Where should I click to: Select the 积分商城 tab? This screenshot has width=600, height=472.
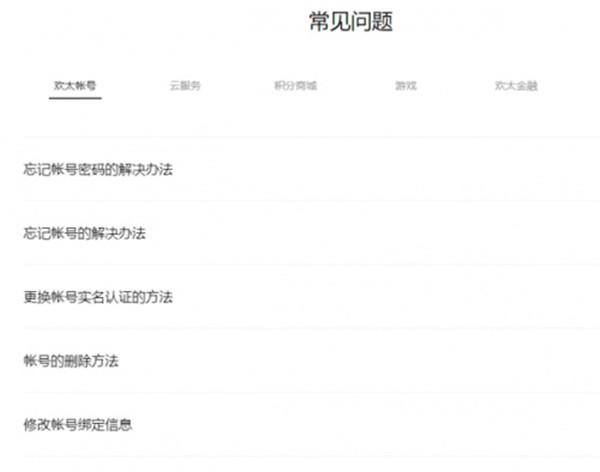pyautogui.click(x=295, y=86)
